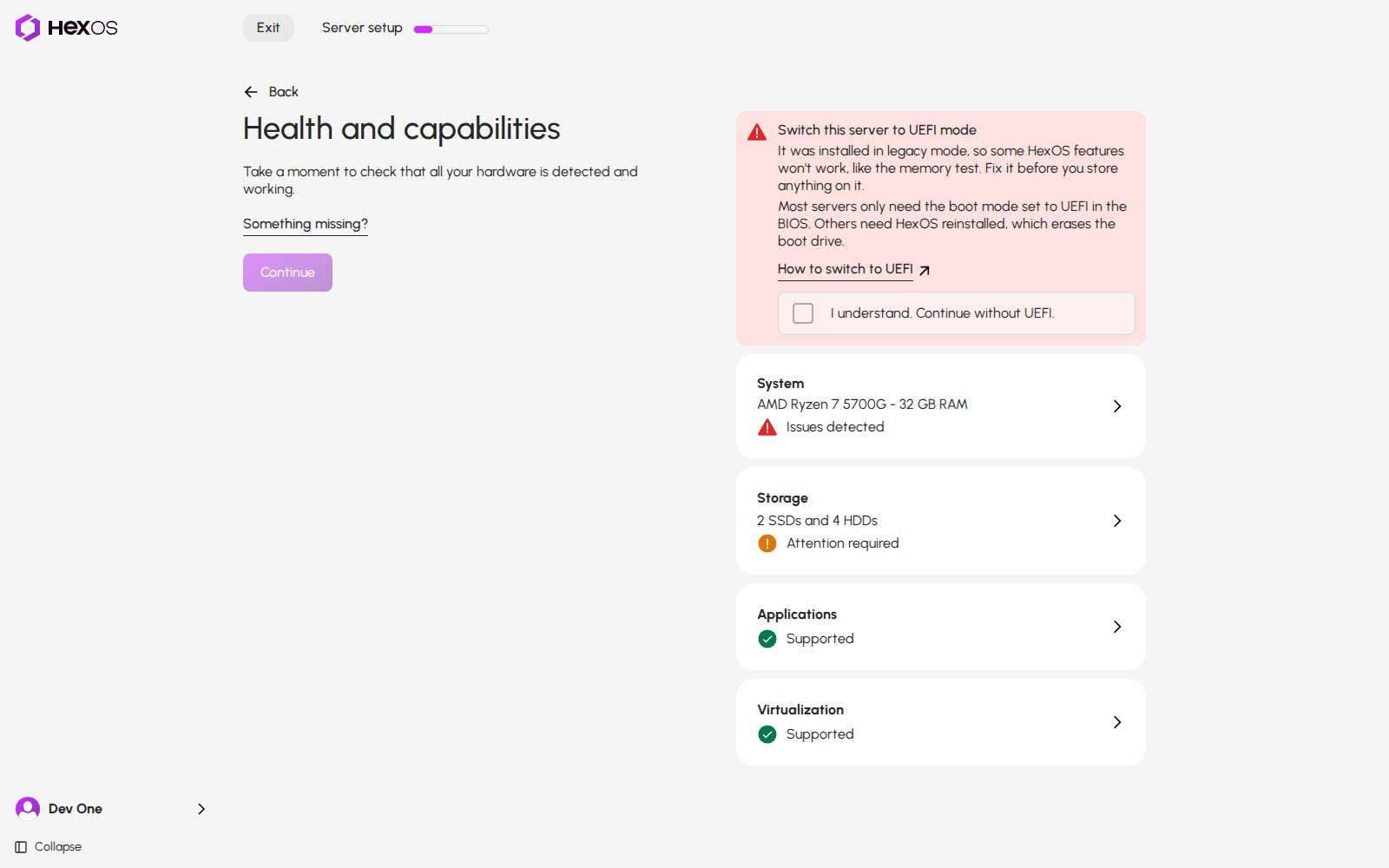This screenshot has width=1389, height=868.
Task: Expand the Applications card chevron
Action: 1117,627
